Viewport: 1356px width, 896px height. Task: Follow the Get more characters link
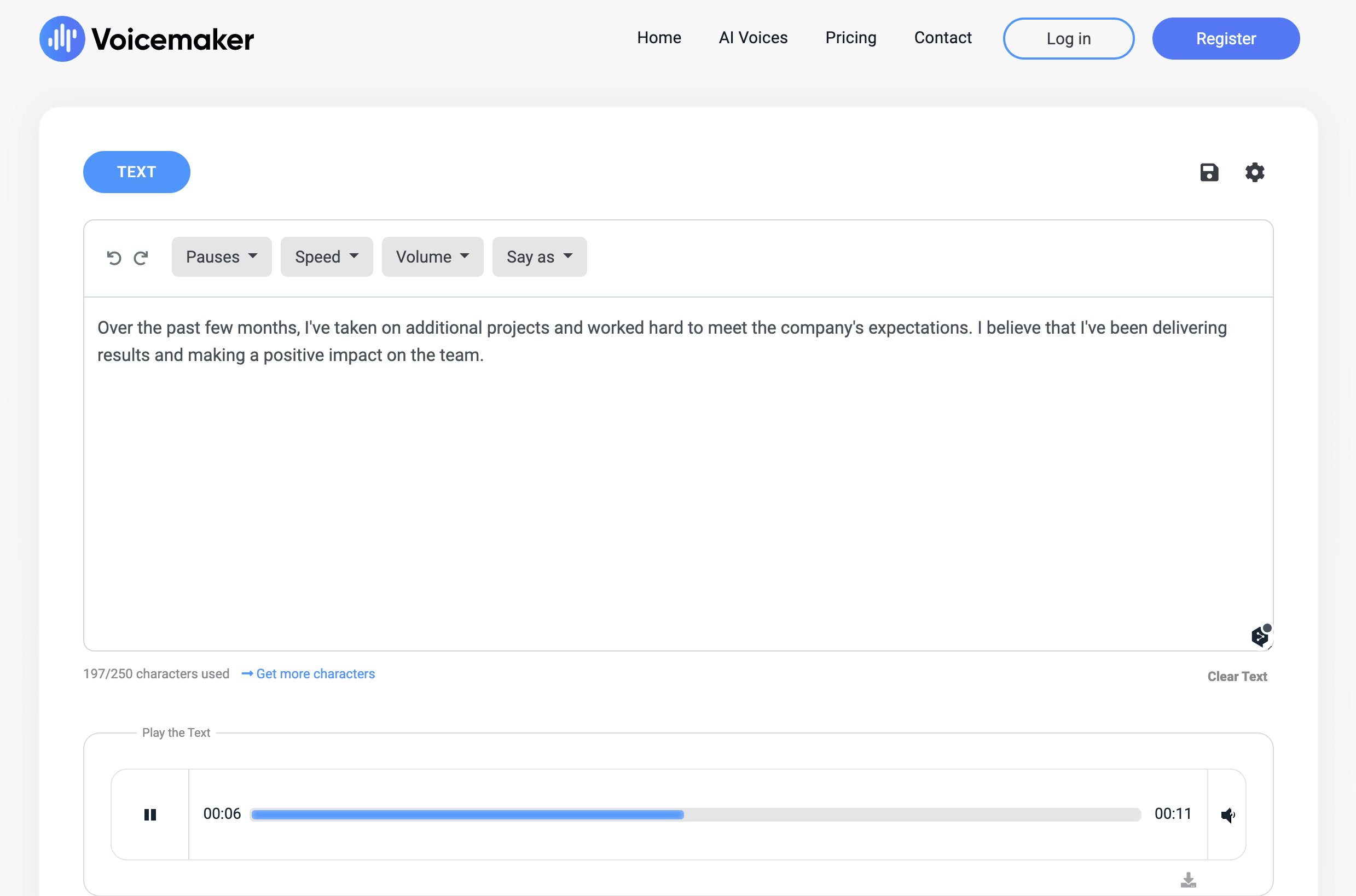[315, 674]
